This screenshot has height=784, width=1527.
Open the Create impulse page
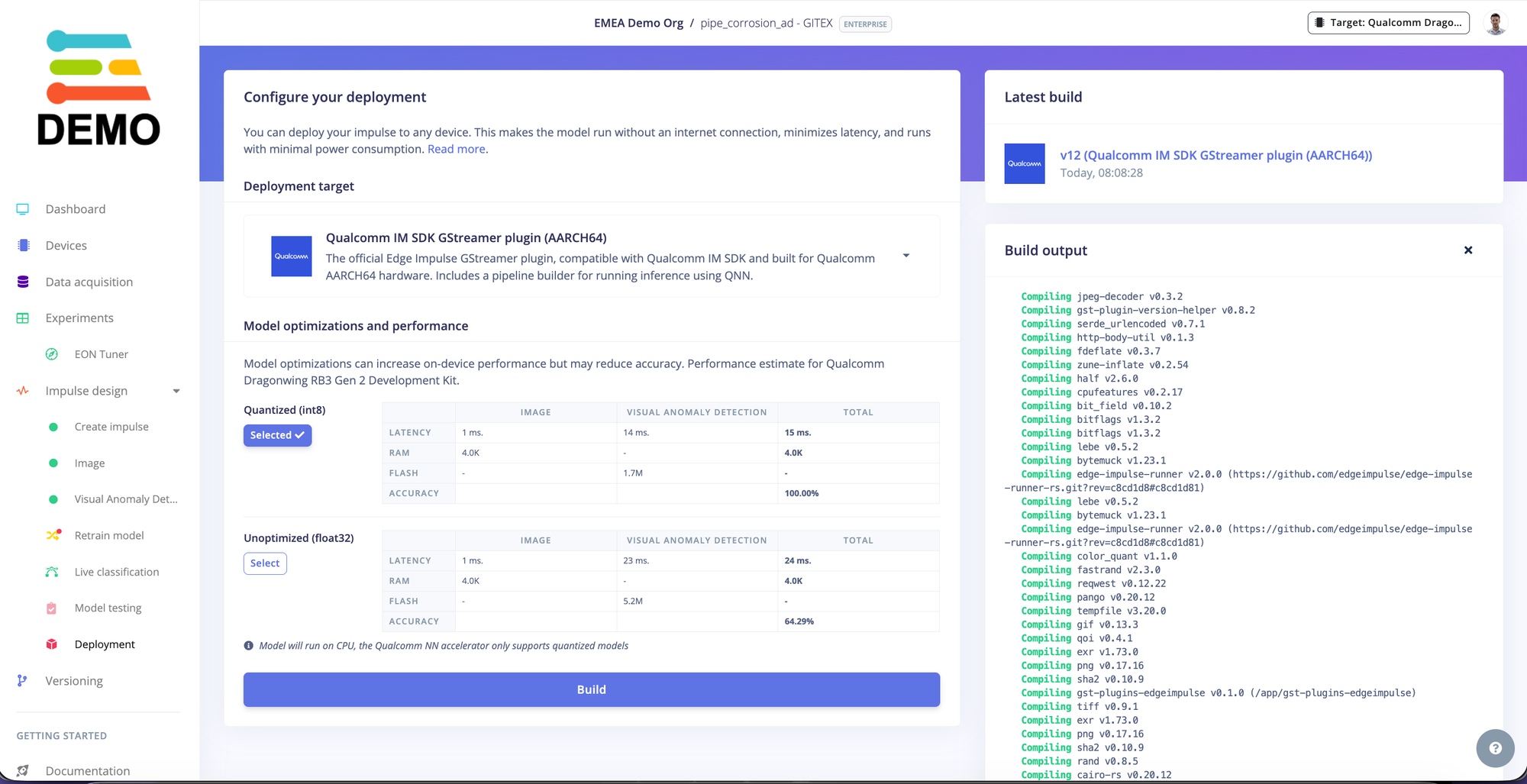111,427
